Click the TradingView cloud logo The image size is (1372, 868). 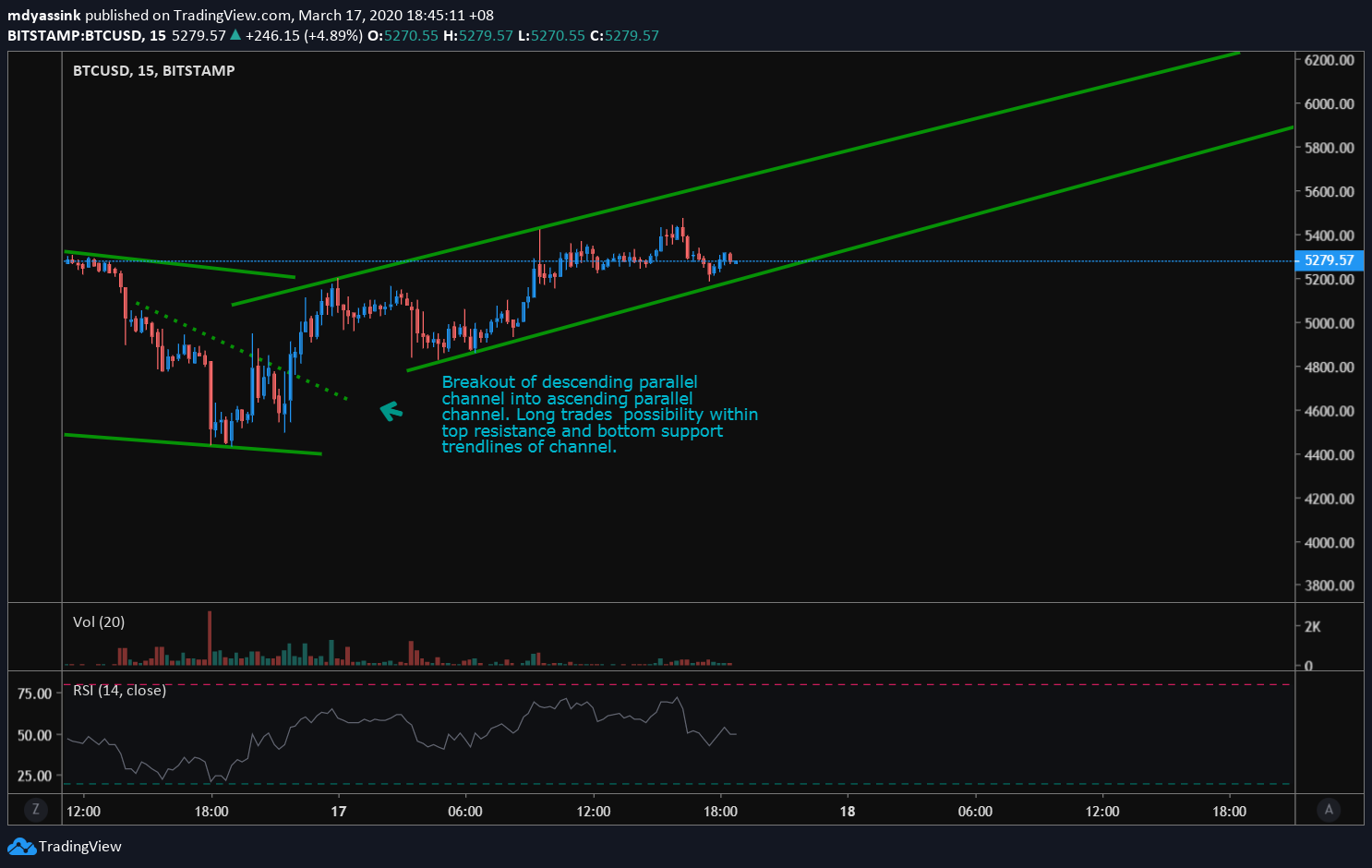[22, 846]
